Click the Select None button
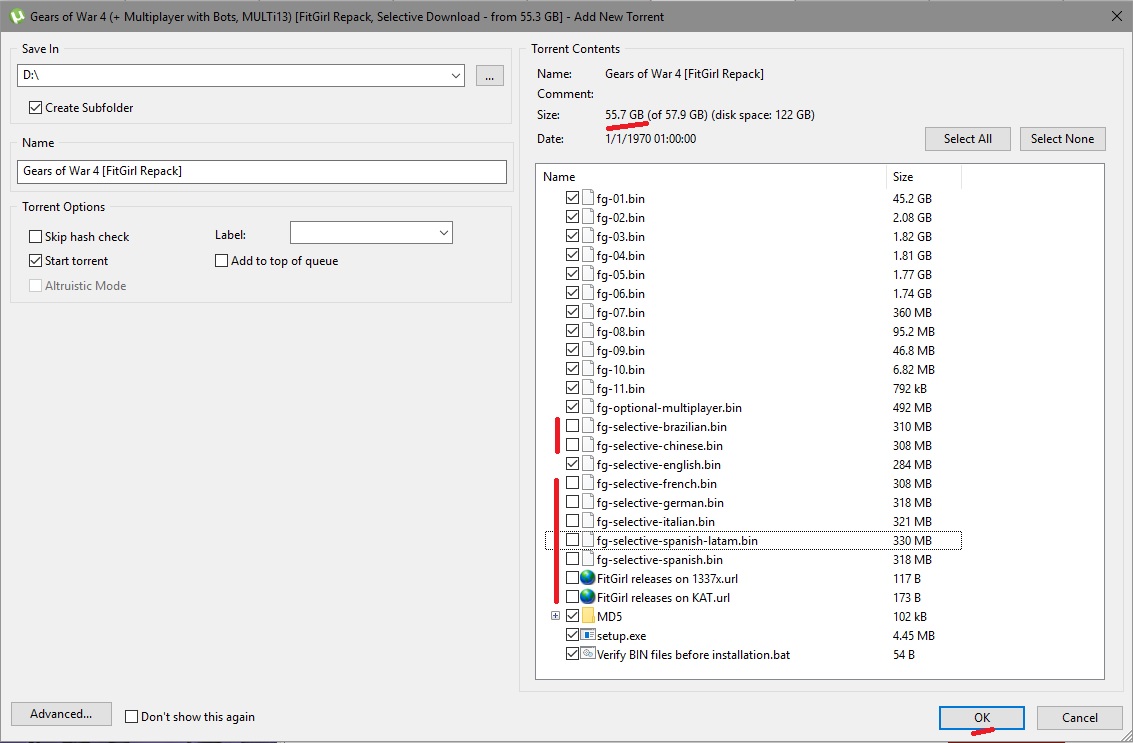The image size is (1133, 743). click(1062, 139)
